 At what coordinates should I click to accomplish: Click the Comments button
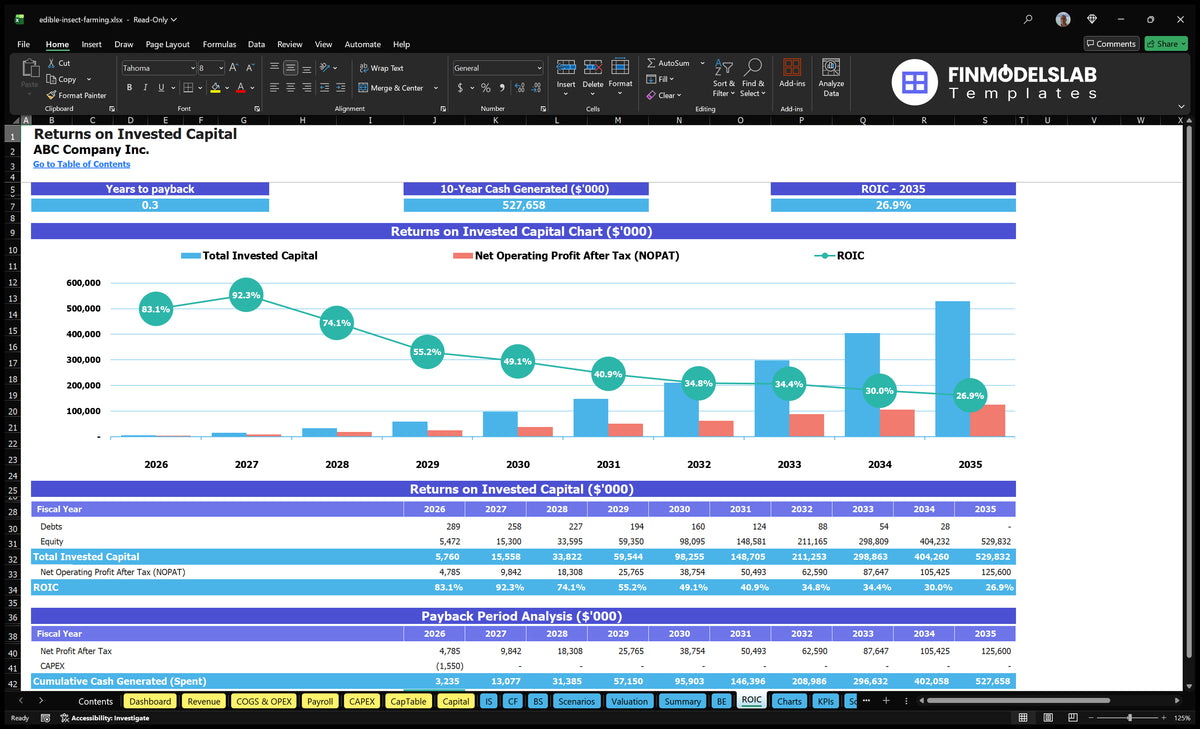pos(1111,44)
